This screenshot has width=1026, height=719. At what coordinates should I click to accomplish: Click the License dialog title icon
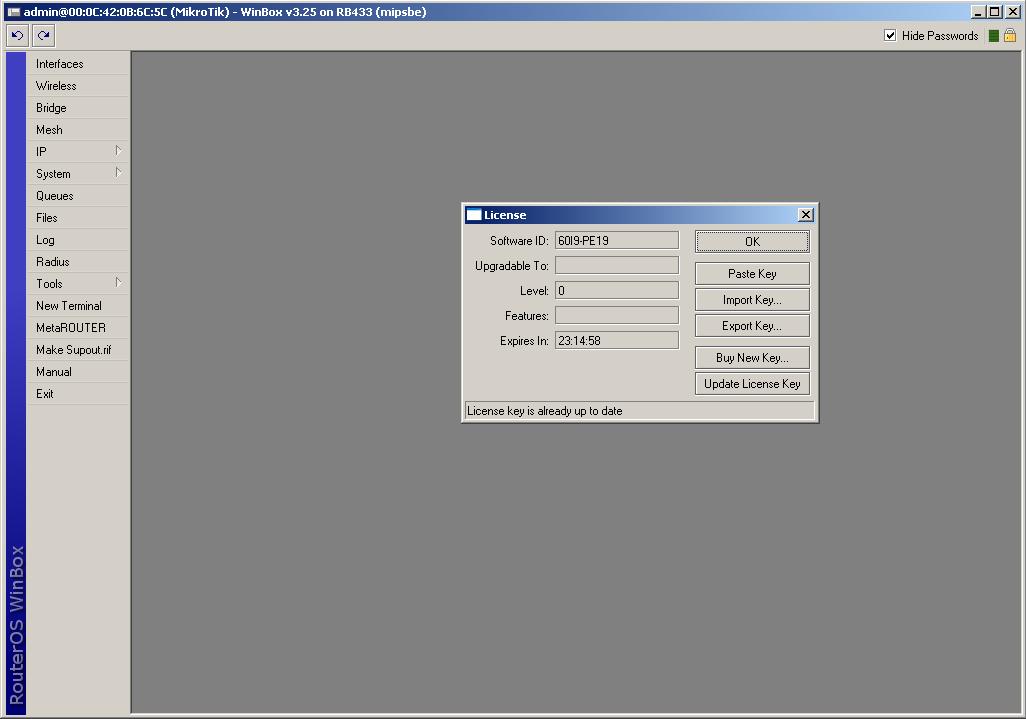click(474, 215)
